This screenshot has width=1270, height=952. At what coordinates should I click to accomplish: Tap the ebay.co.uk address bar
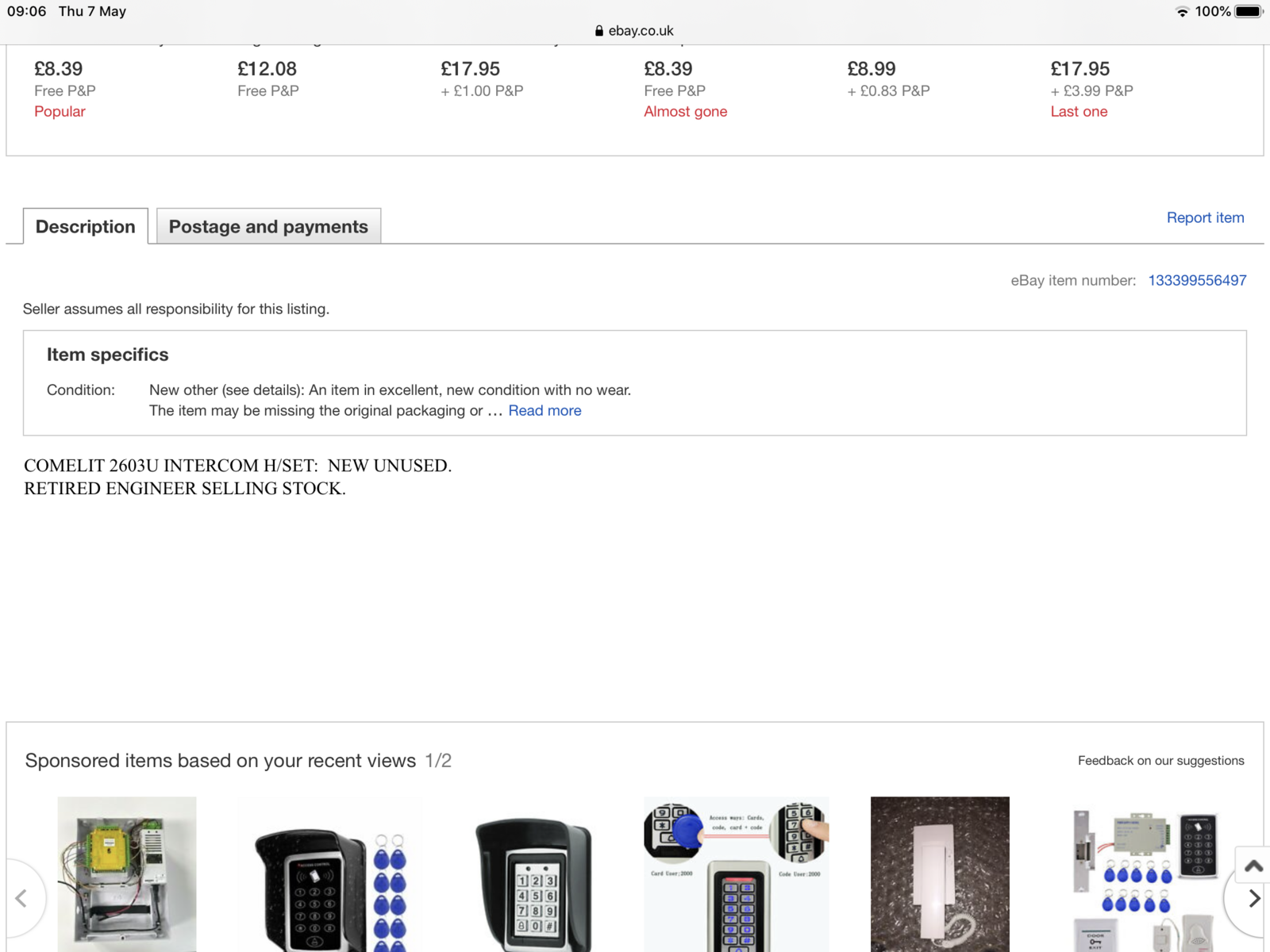point(635,31)
